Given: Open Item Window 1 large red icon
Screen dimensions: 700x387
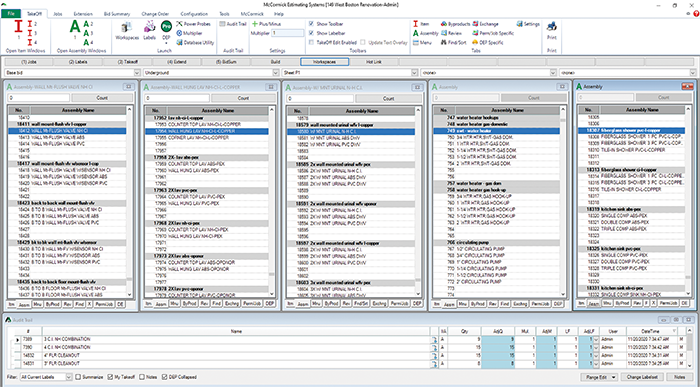Looking at the screenshot, I should 18,27.
